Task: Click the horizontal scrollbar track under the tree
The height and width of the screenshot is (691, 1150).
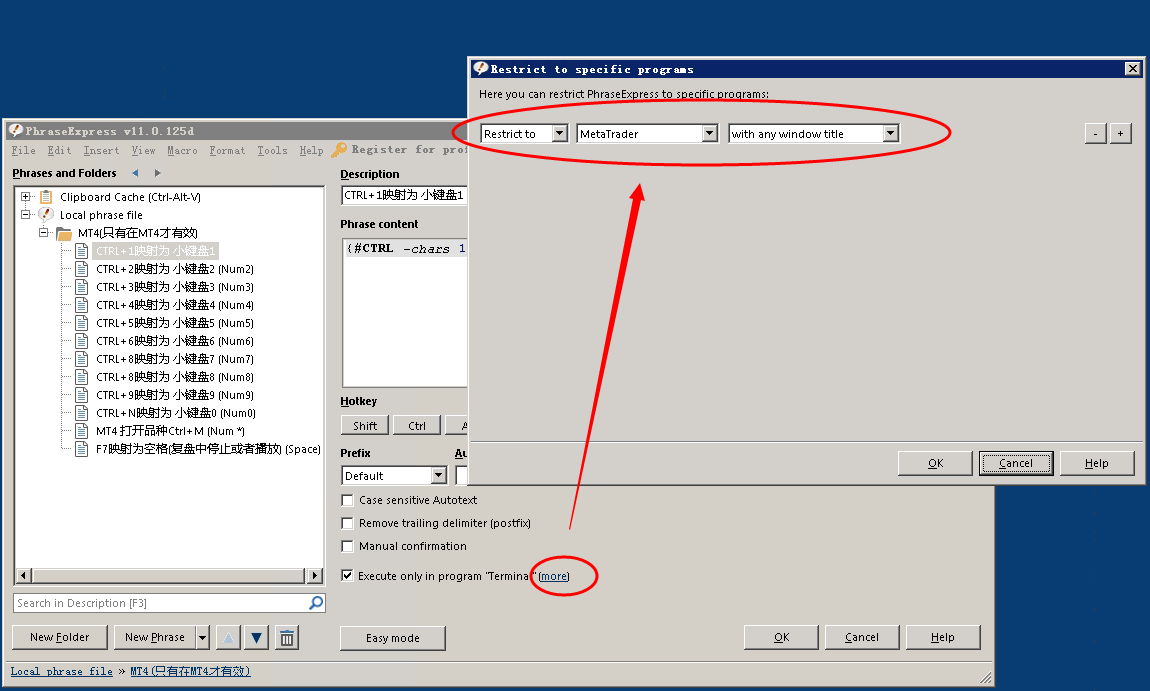Action: (x=169, y=576)
